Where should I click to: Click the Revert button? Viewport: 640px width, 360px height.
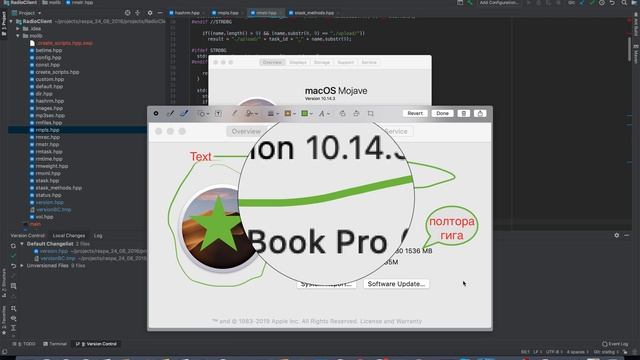click(x=415, y=113)
